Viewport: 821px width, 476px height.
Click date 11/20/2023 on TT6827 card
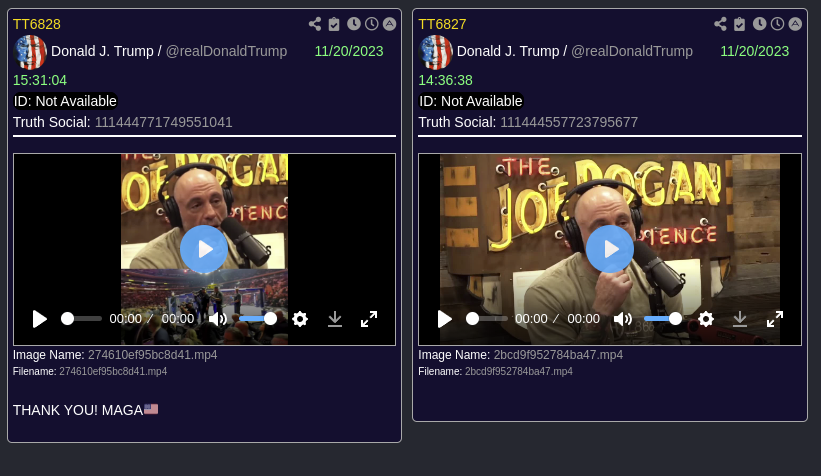tap(755, 51)
